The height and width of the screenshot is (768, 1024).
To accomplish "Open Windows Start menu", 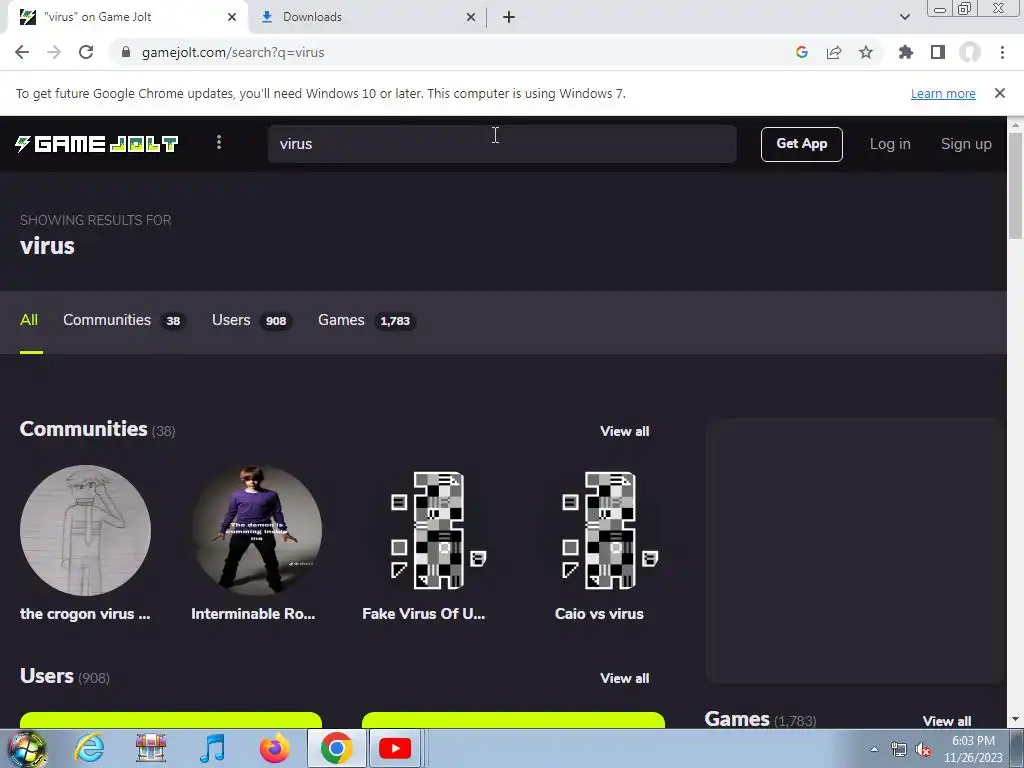I will click(27, 748).
